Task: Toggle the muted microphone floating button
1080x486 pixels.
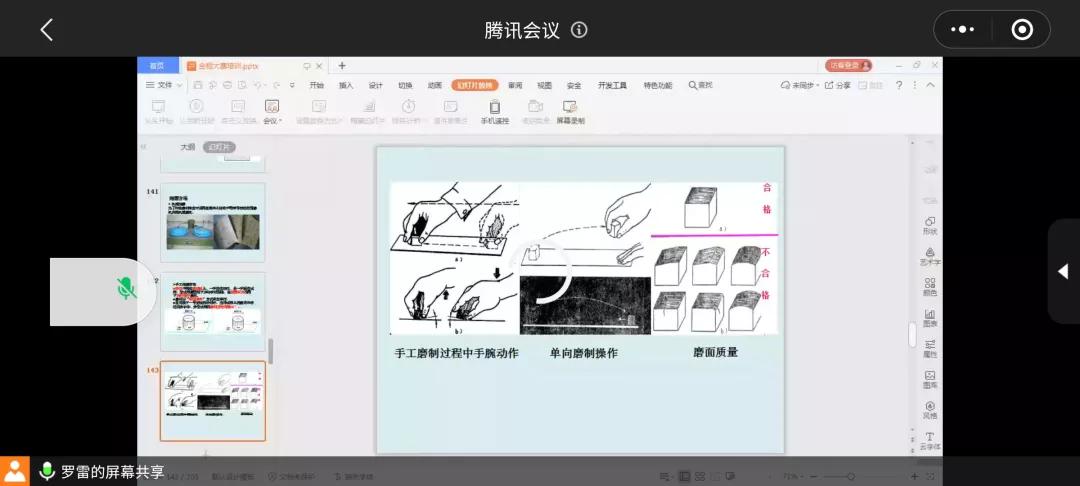Action: click(125, 290)
